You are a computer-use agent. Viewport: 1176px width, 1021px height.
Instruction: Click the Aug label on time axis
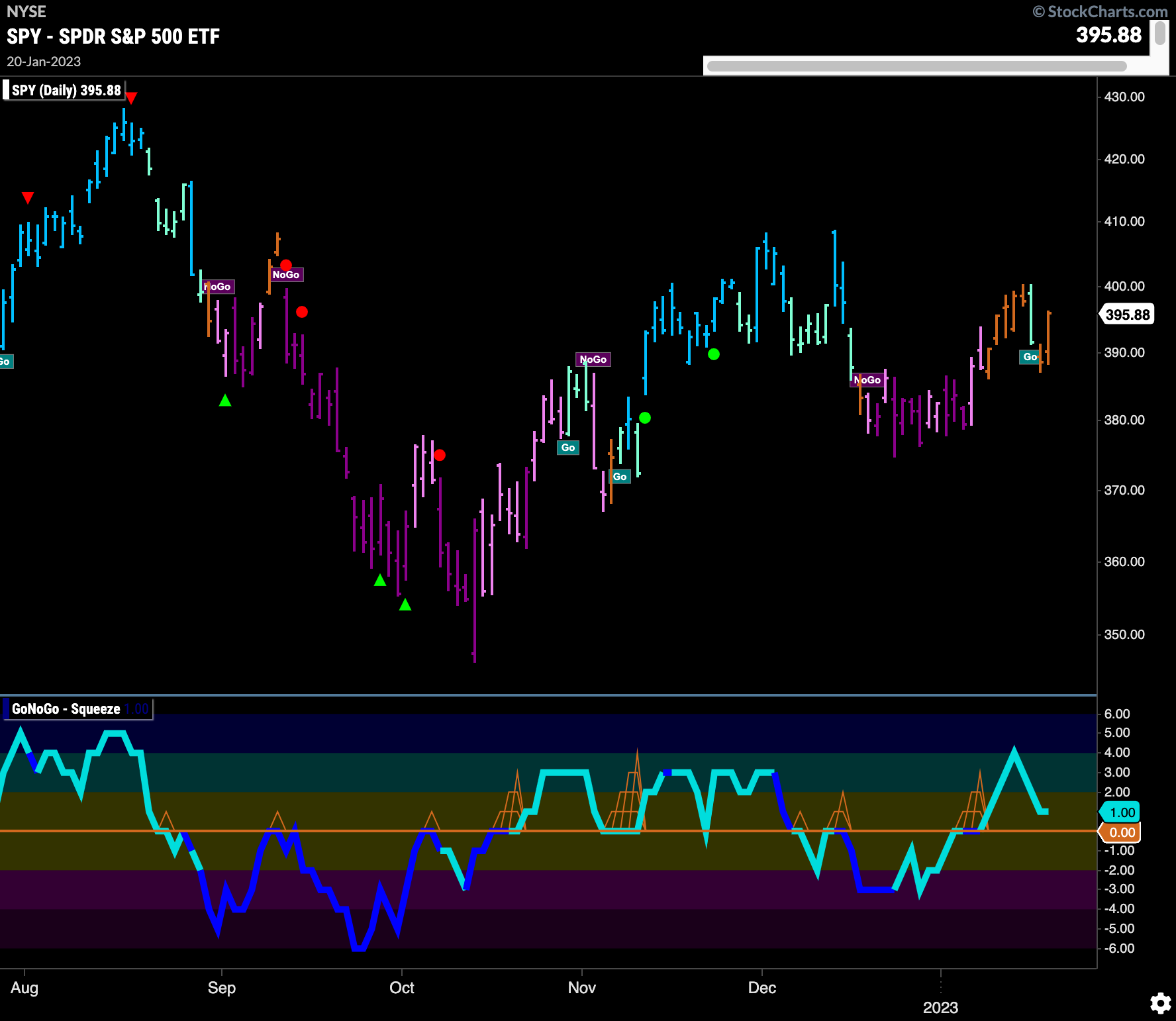click(24, 988)
